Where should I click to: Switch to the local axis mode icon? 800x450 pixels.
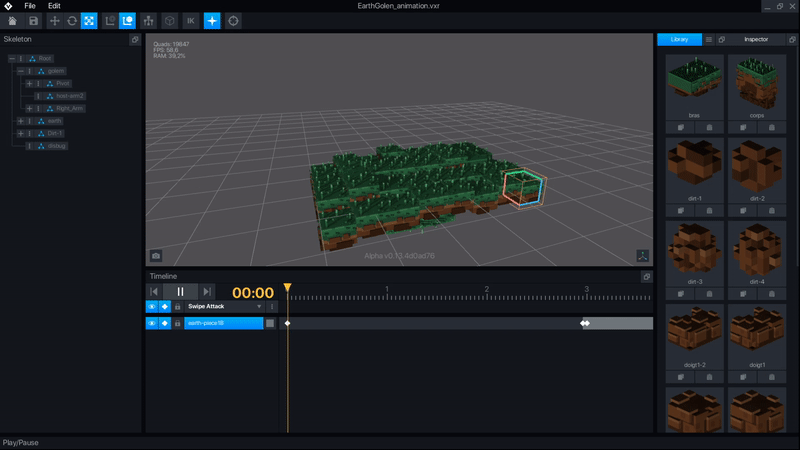click(110, 21)
